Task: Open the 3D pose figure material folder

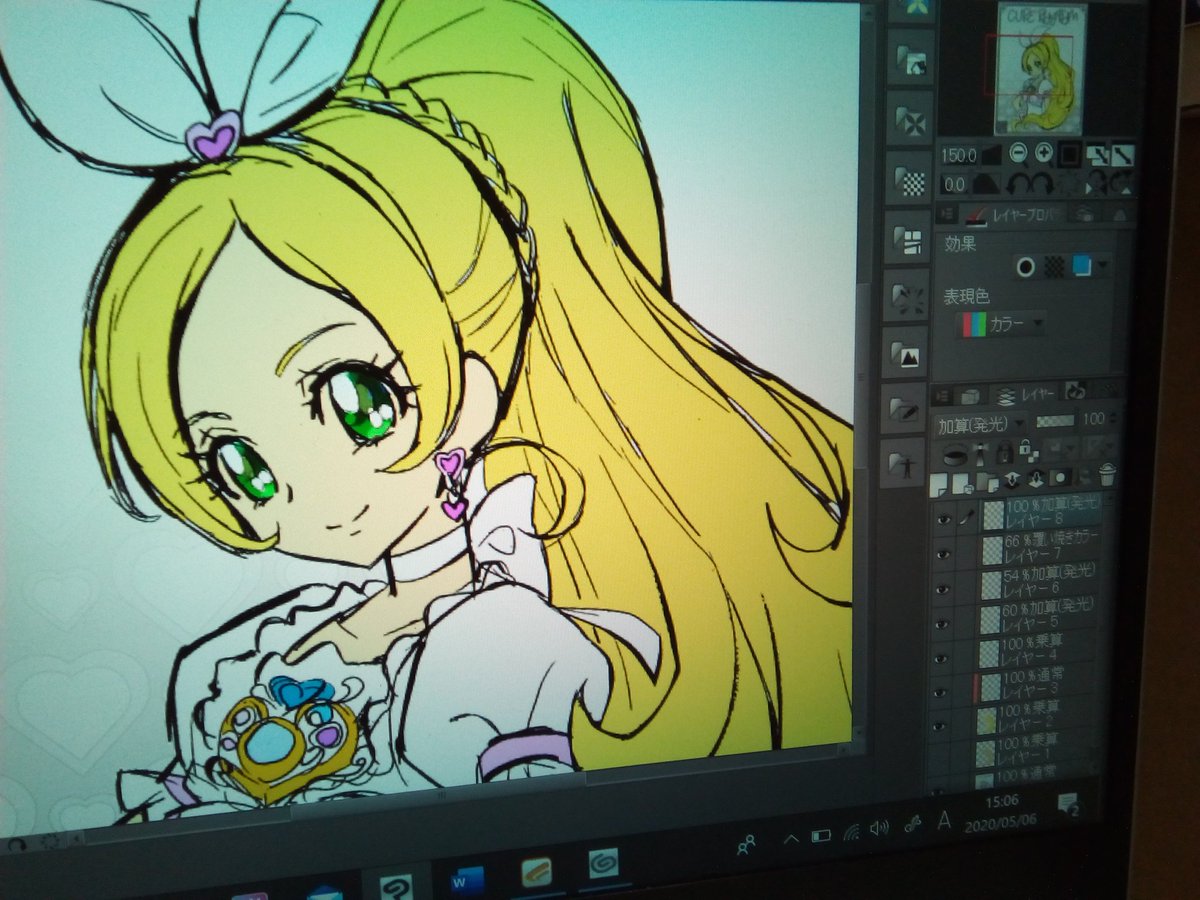Action: tap(904, 462)
